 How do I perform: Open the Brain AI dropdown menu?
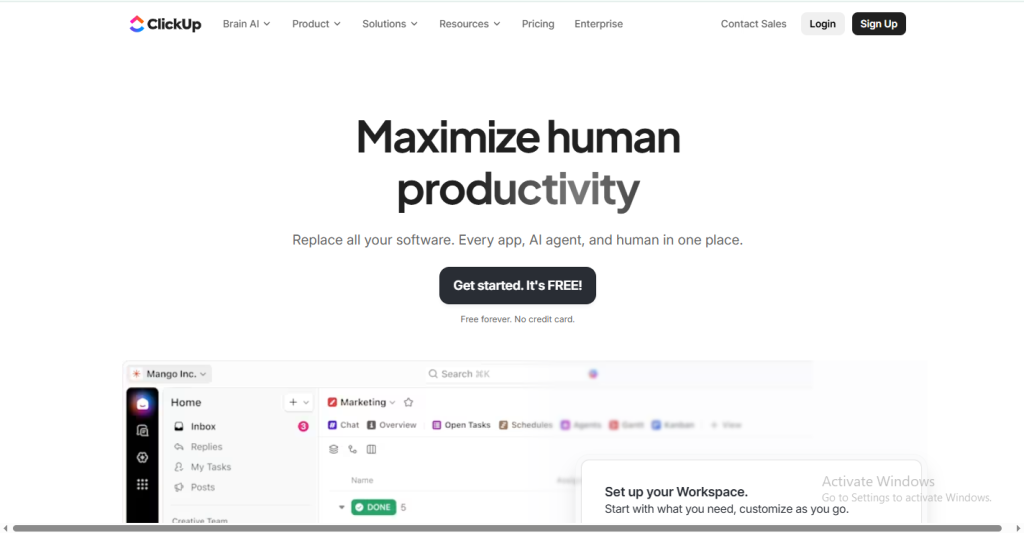click(x=246, y=24)
